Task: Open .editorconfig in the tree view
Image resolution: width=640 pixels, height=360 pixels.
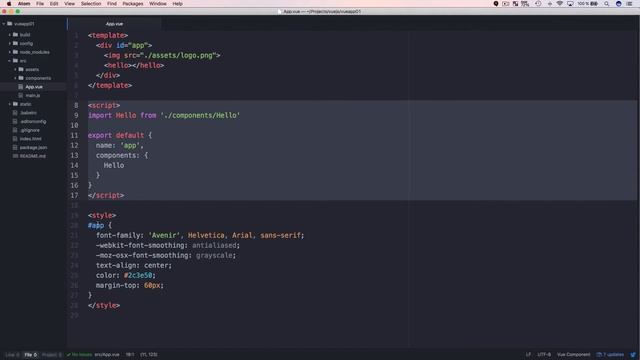Action: (33, 122)
